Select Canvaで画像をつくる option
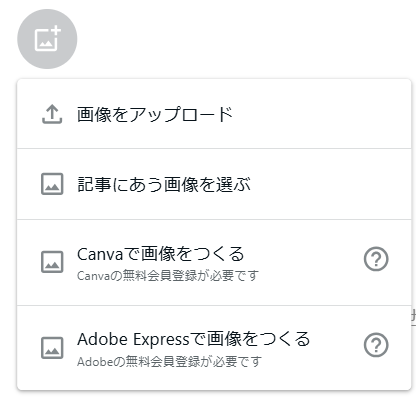The height and width of the screenshot is (398, 416). pyautogui.click(x=214, y=262)
